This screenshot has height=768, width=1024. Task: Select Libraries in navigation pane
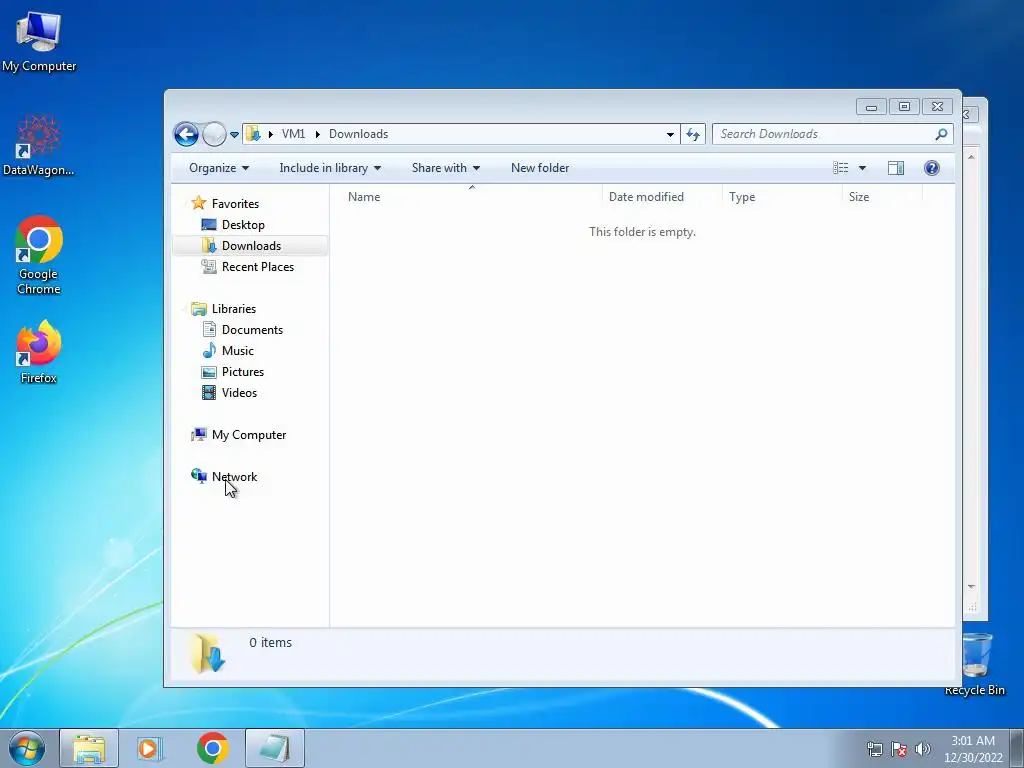[x=234, y=309]
